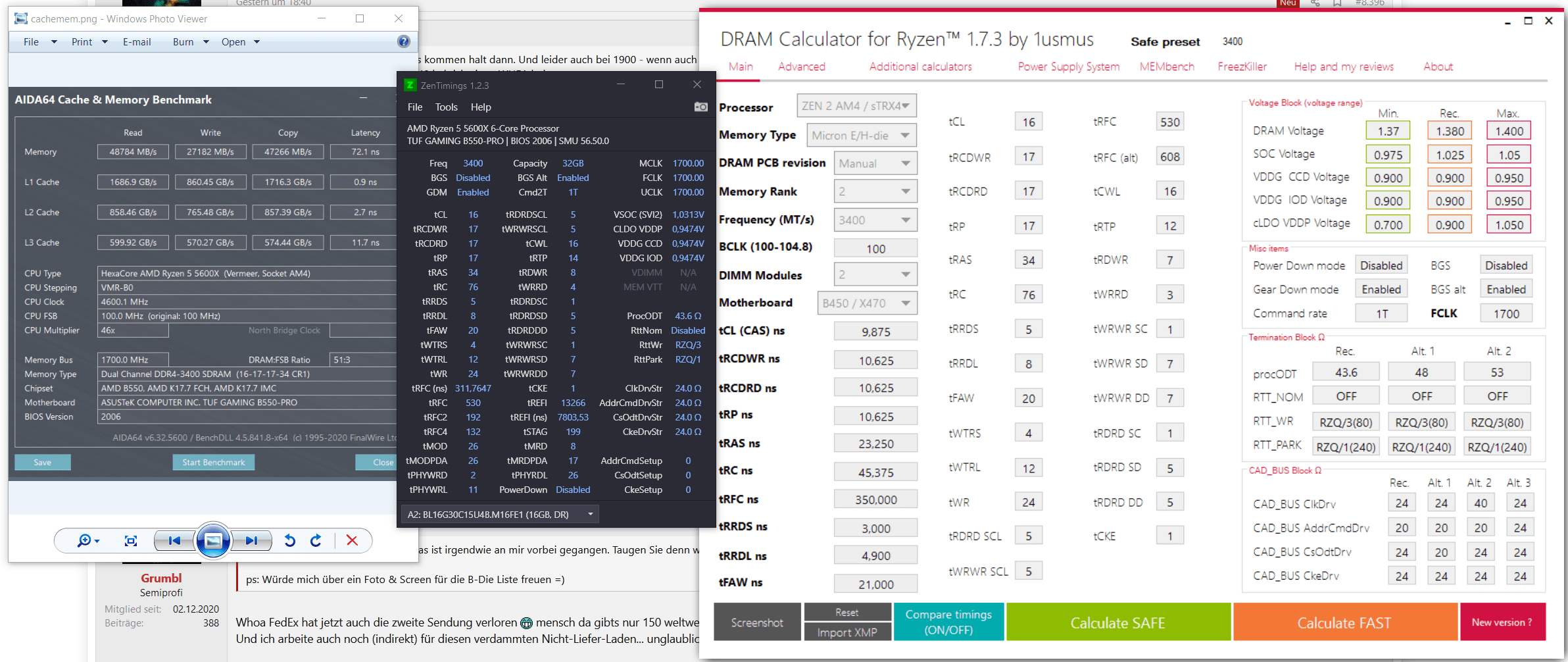Open the zoom magnifier control in Photo Viewer
The image size is (1568, 662).
tap(87, 541)
